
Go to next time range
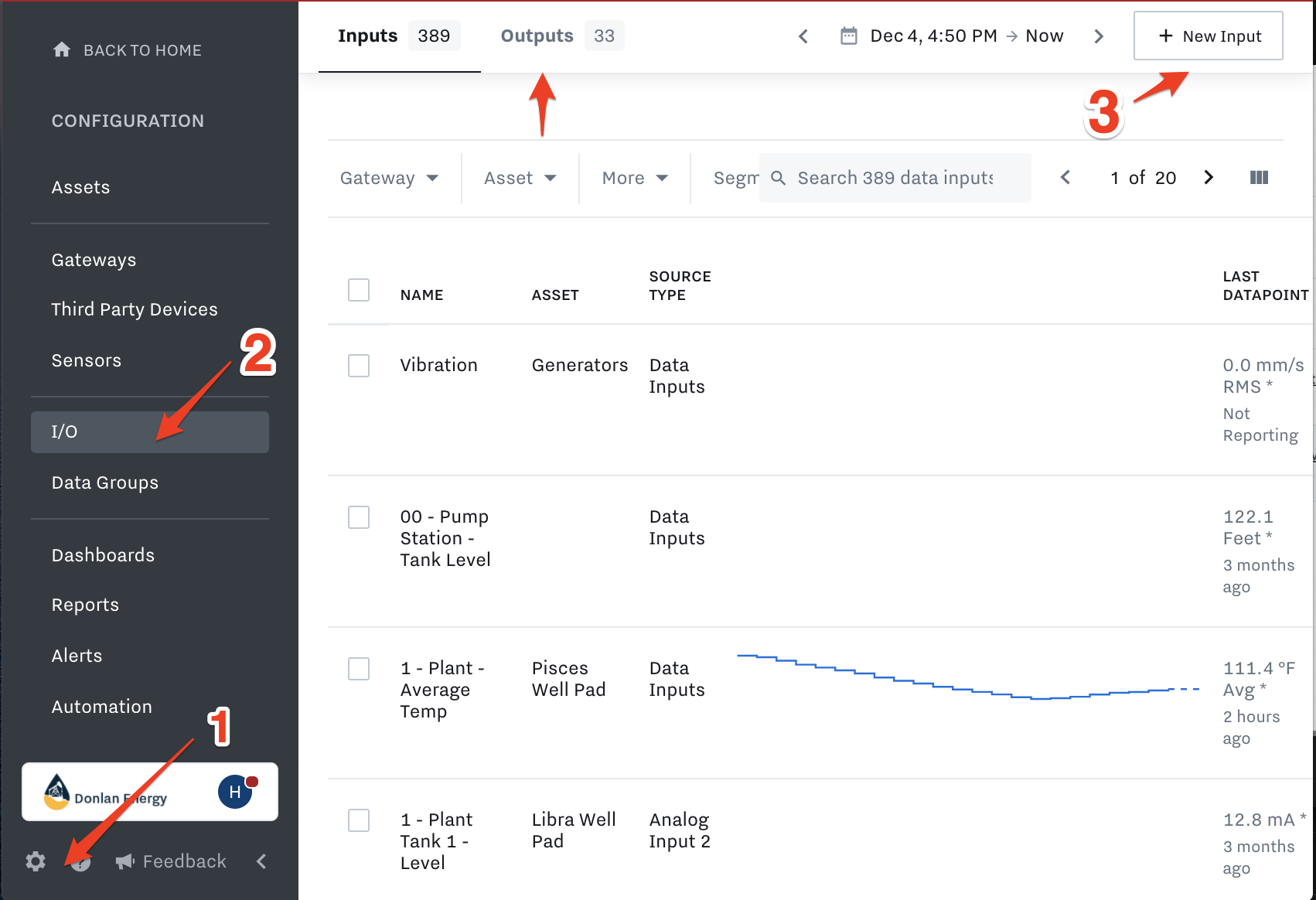(1099, 36)
